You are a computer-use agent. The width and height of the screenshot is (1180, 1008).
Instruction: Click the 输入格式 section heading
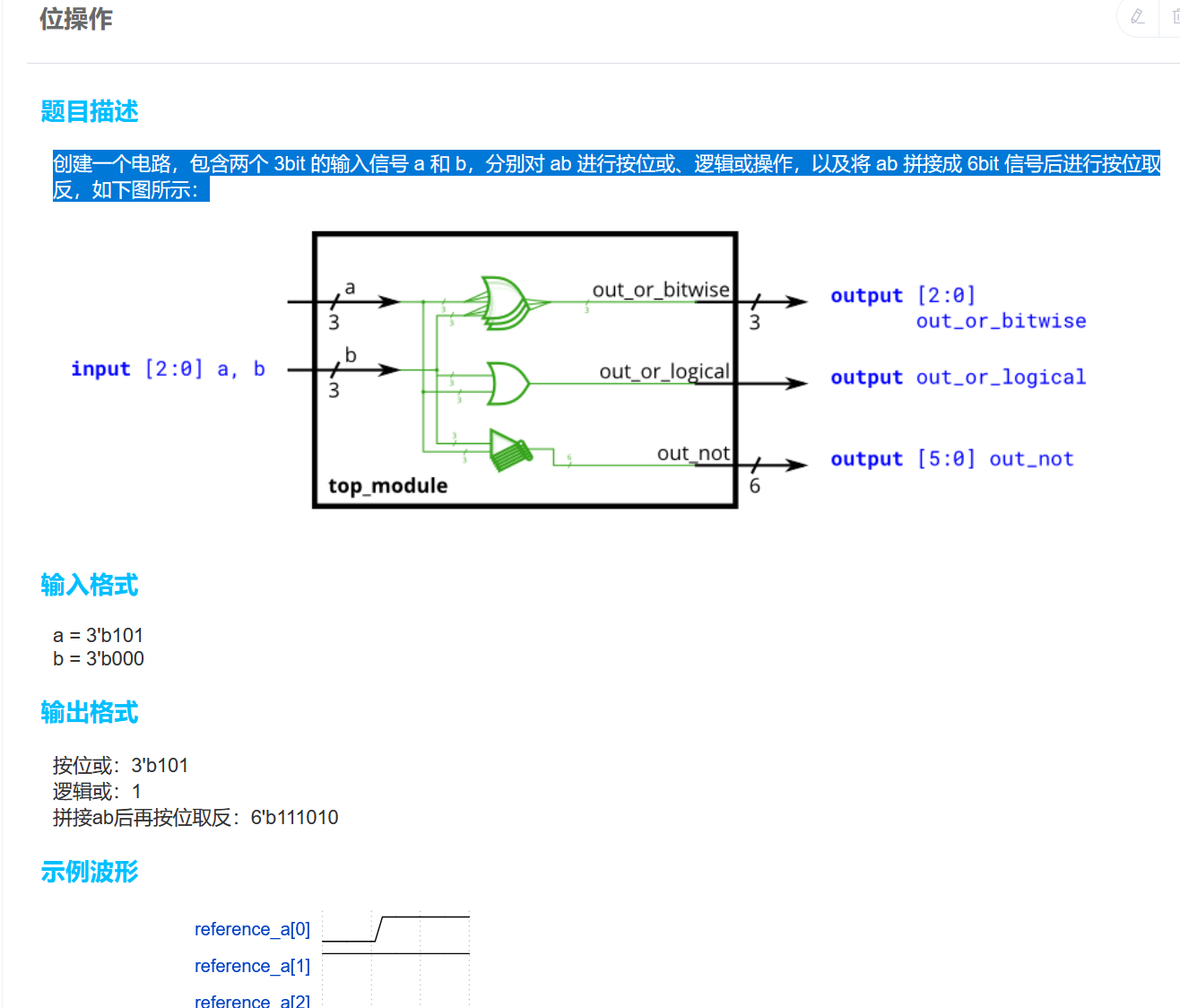tap(90, 585)
